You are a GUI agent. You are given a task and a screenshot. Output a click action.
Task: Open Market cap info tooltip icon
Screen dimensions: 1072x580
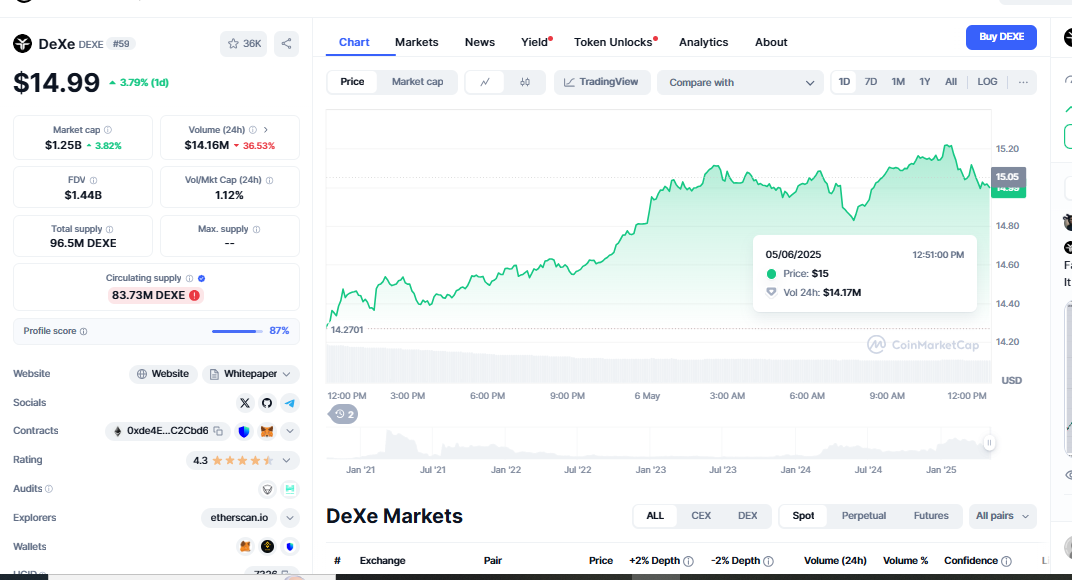pos(108,130)
